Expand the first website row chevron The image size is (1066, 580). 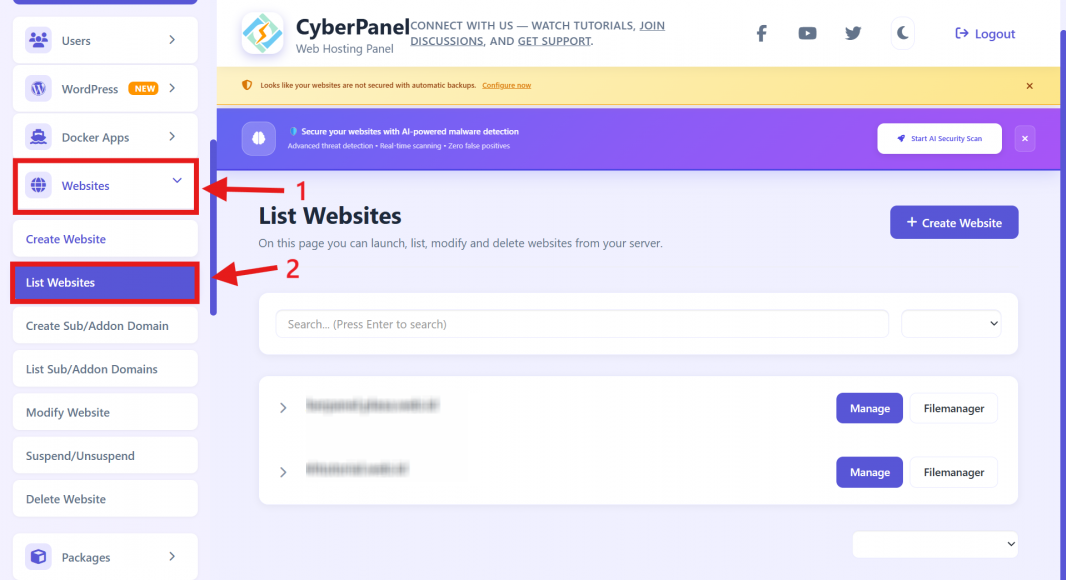[283, 408]
